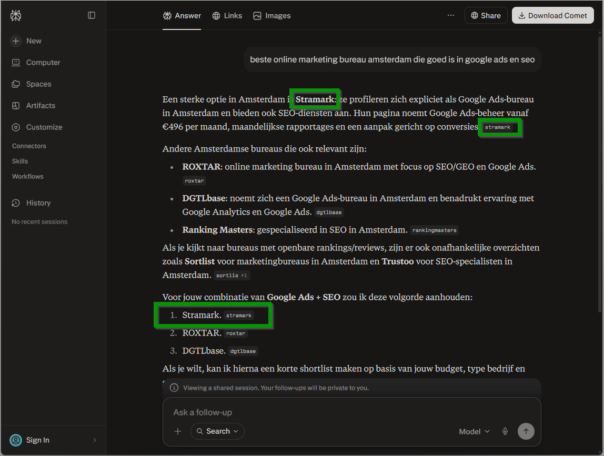Open Computer in sidebar
Image resolution: width=604 pixels, height=456 pixels.
[x=36, y=62]
